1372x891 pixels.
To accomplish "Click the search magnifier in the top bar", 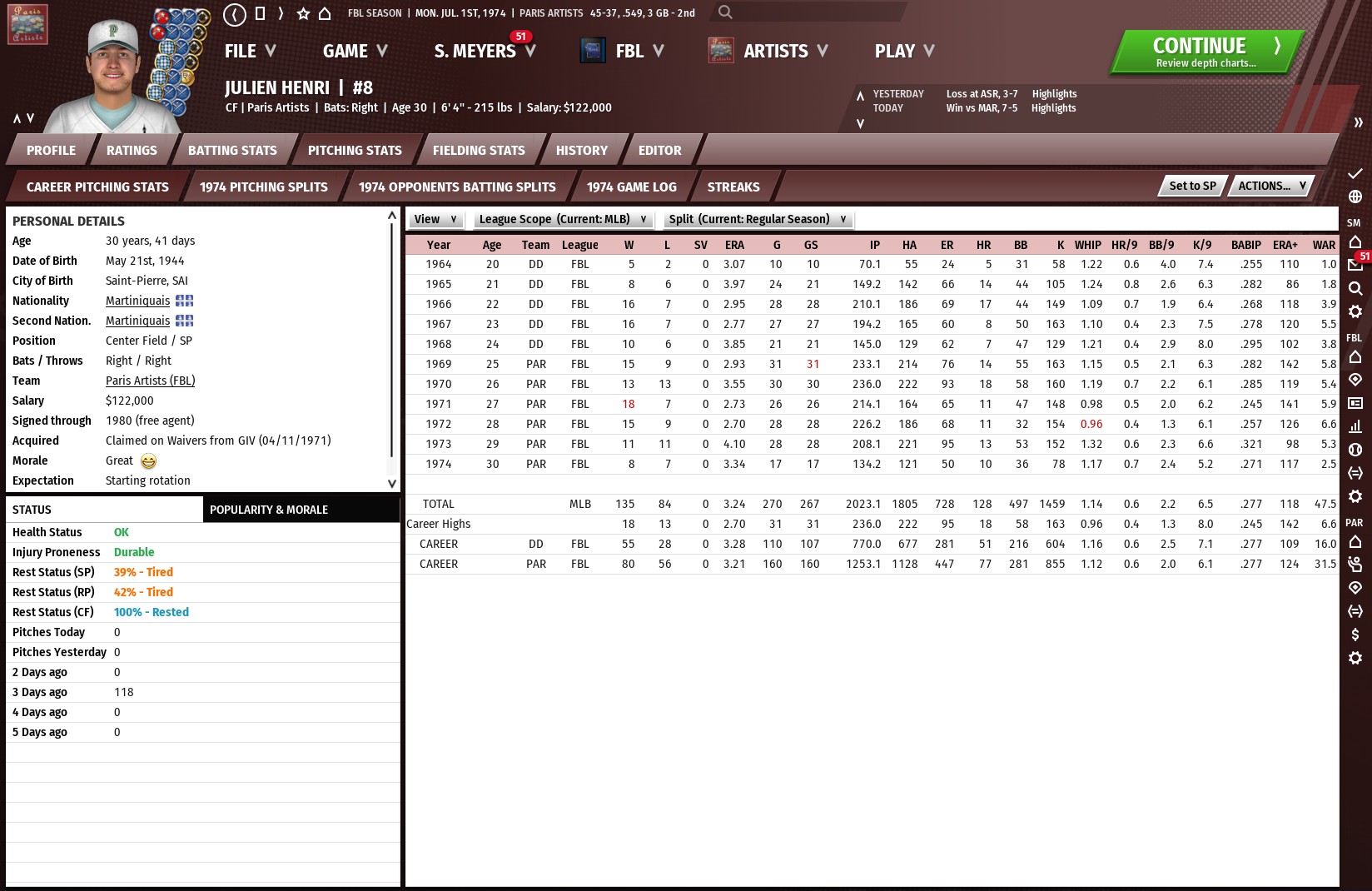I will [x=725, y=12].
